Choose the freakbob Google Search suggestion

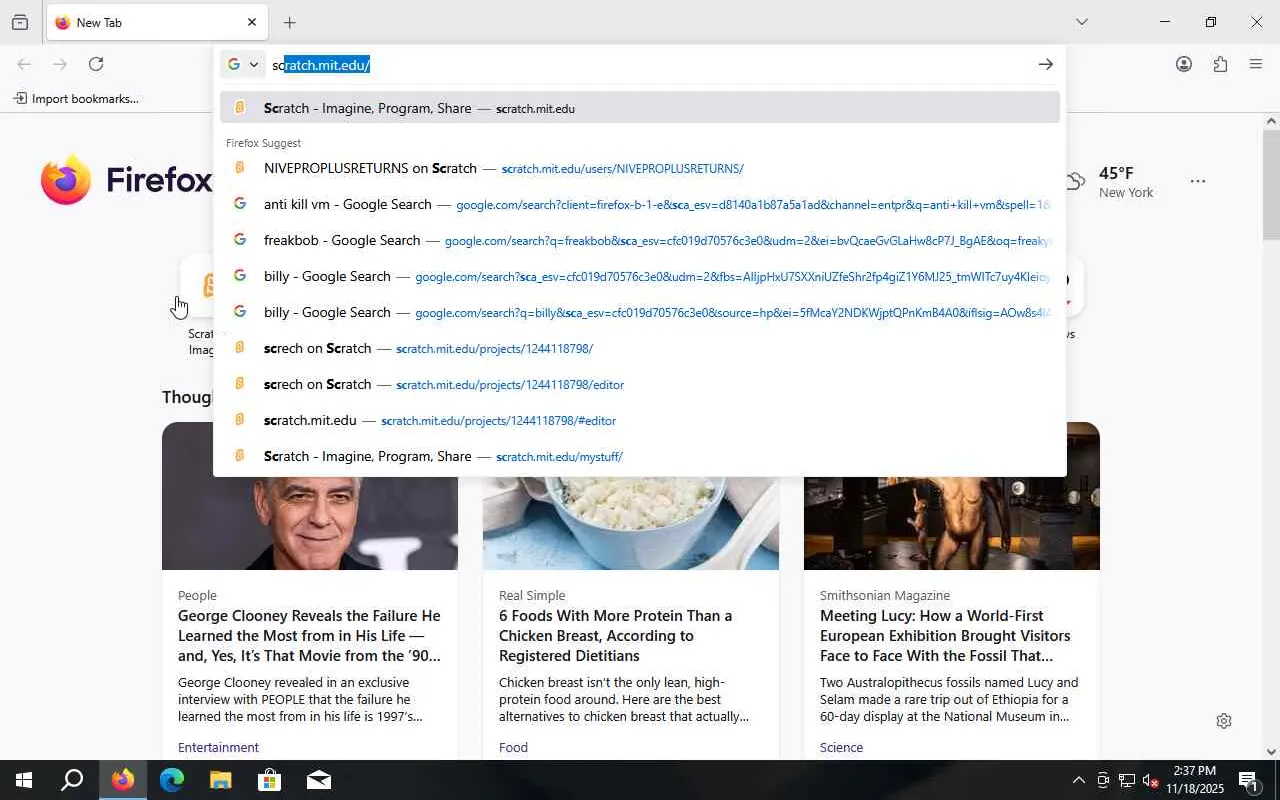pyautogui.click(x=640, y=240)
